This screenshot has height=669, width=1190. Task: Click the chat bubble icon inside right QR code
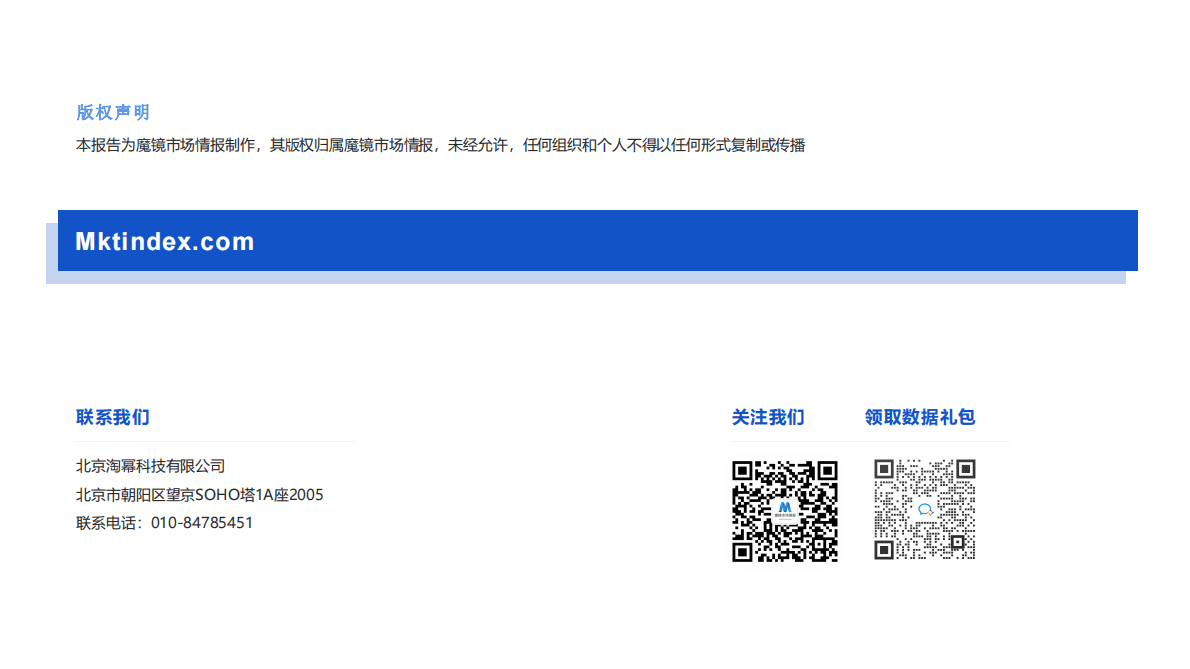[924, 509]
